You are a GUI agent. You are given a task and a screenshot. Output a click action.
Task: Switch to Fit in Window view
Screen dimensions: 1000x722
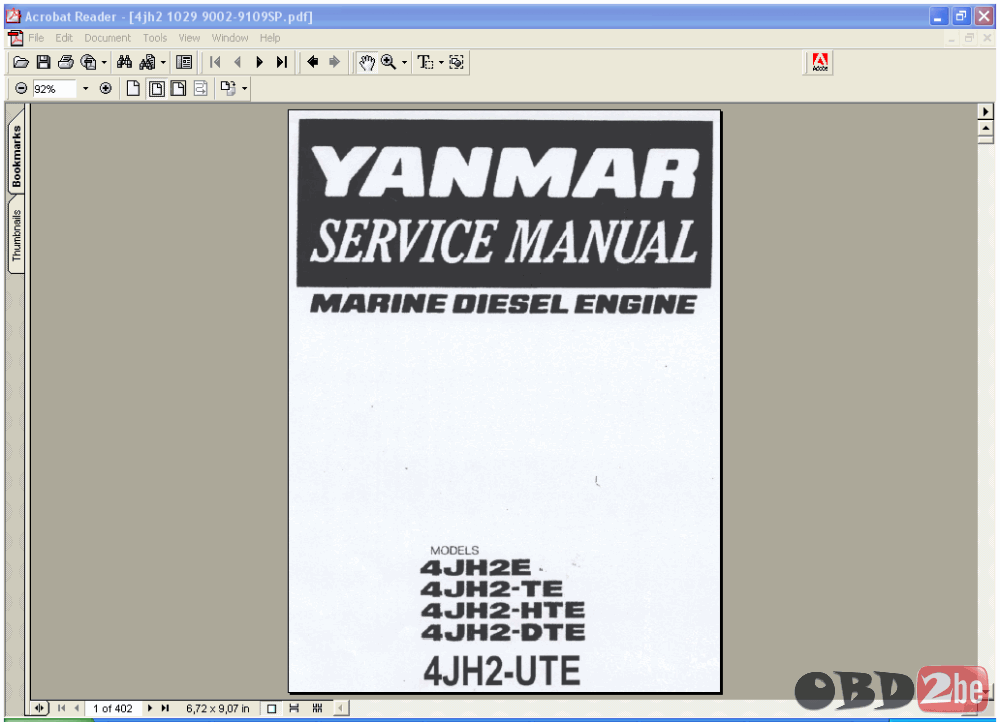click(156, 89)
